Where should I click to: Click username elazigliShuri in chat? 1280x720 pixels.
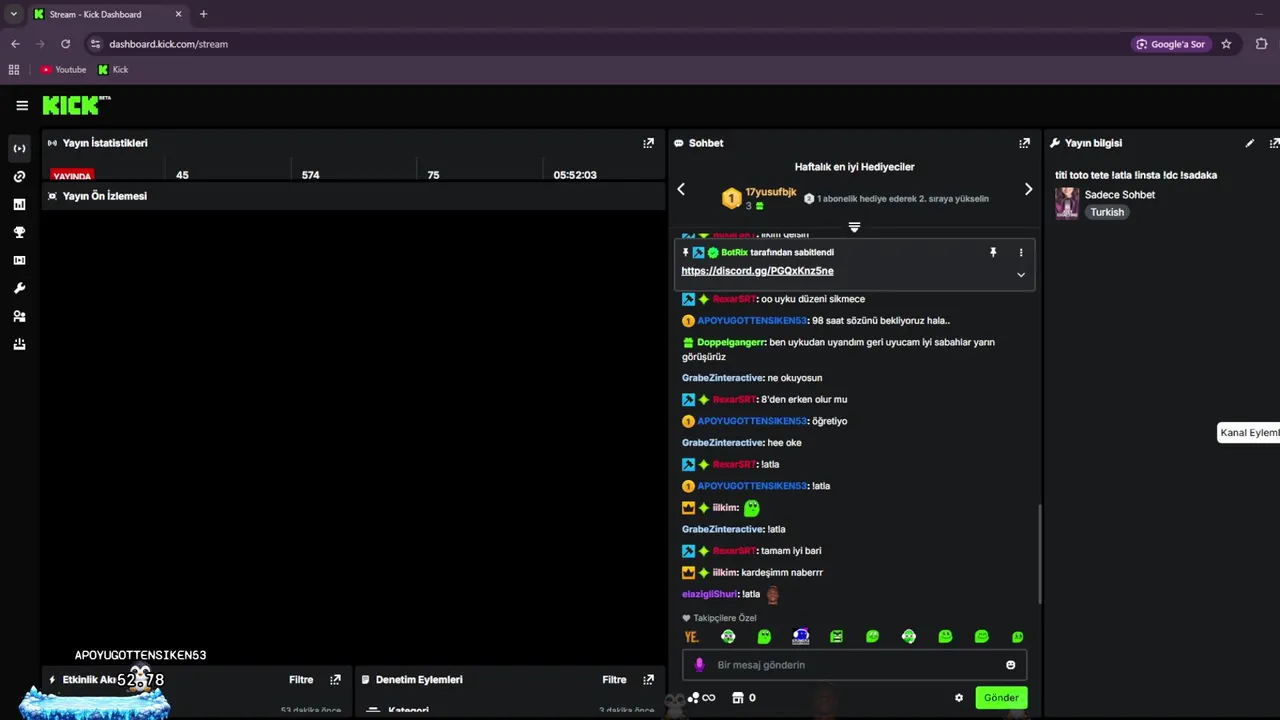click(709, 594)
